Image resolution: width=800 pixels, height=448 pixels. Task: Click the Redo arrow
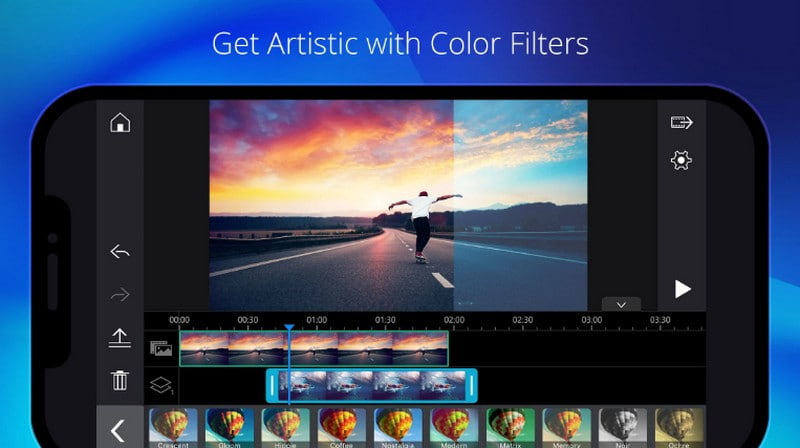coord(120,294)
